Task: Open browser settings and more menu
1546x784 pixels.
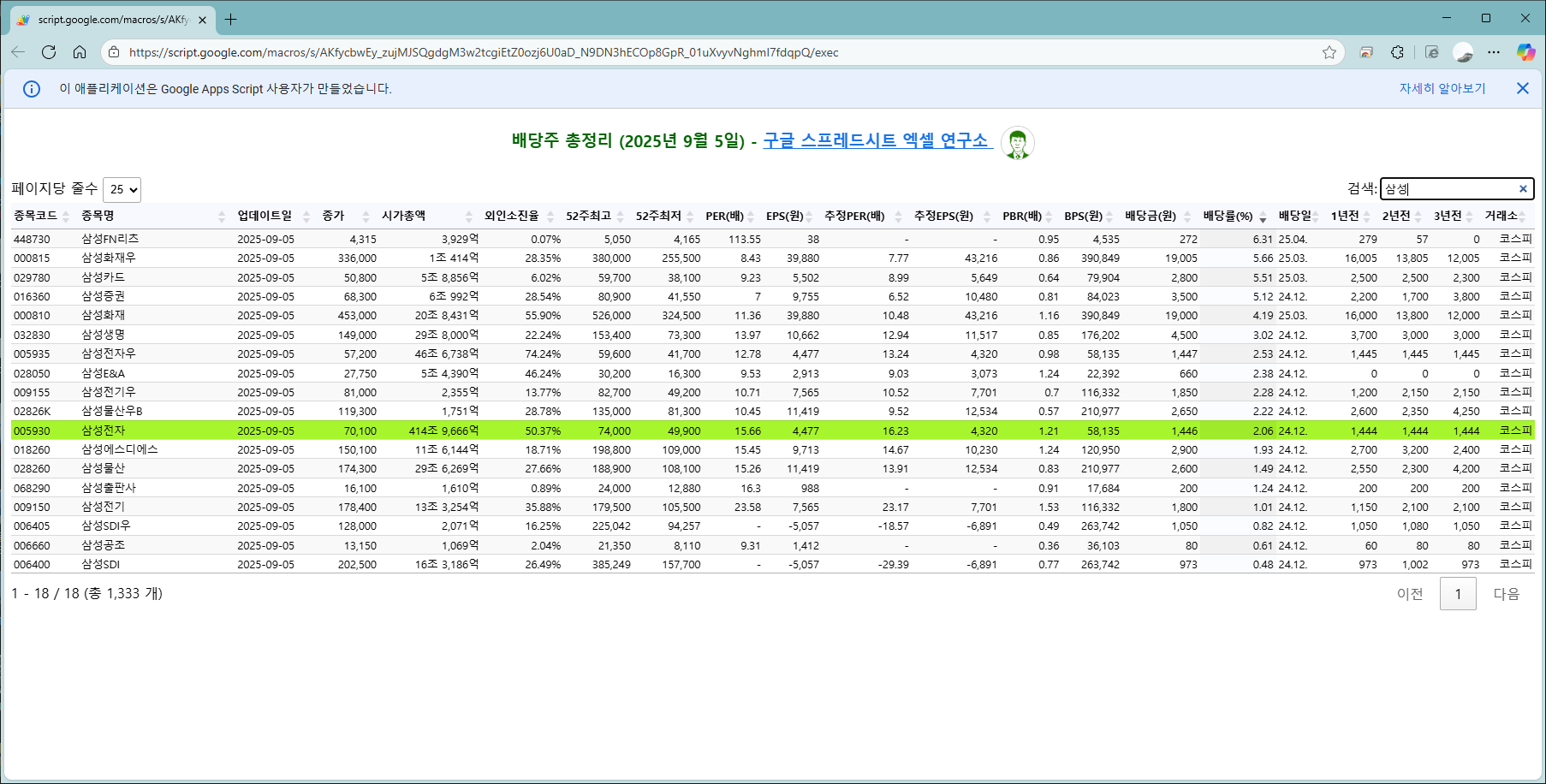Action: tap(1494, 52)
